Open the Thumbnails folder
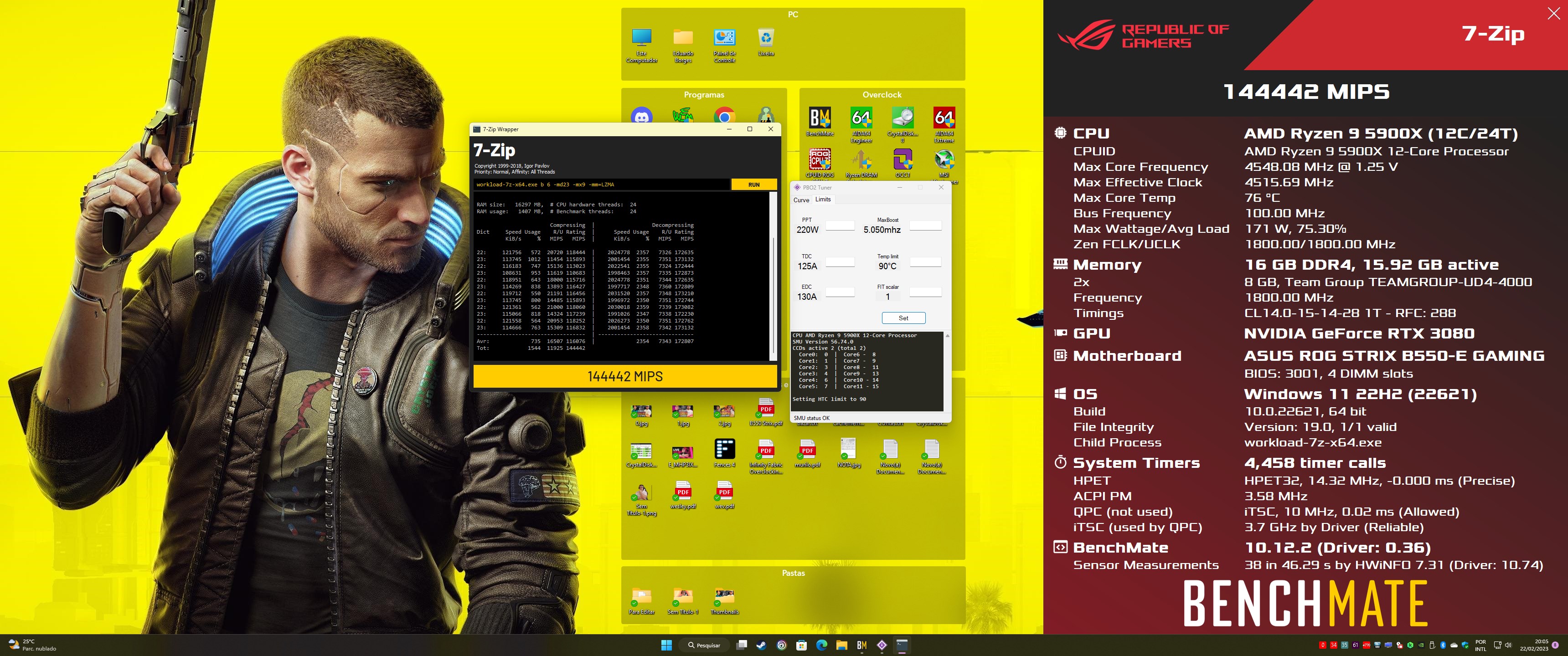This screenshot has width=1568, height=656. 724,601
